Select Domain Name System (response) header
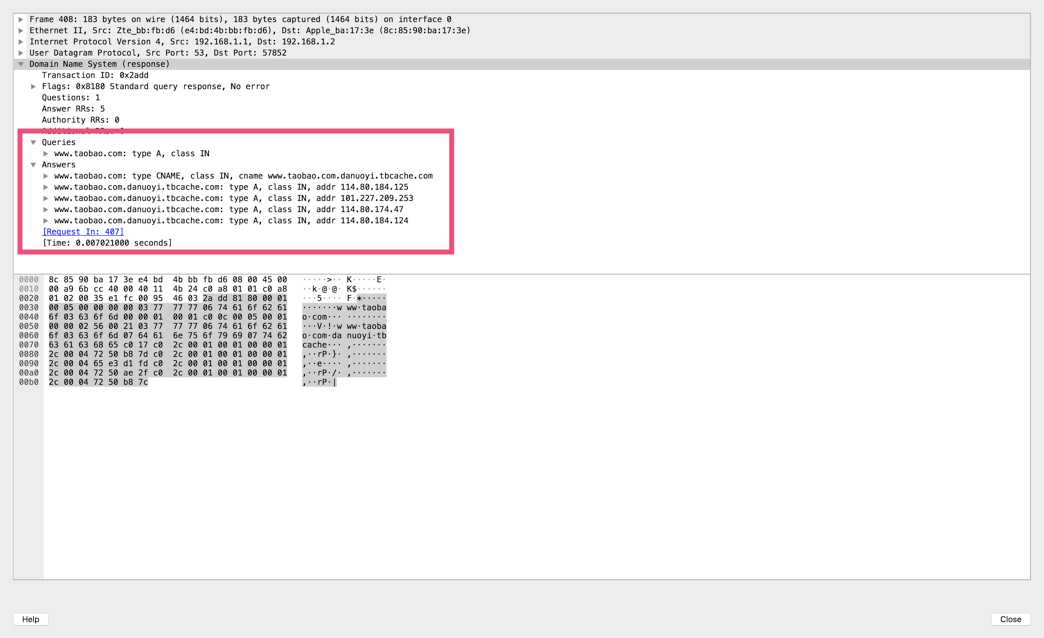 tap(99, 64)
